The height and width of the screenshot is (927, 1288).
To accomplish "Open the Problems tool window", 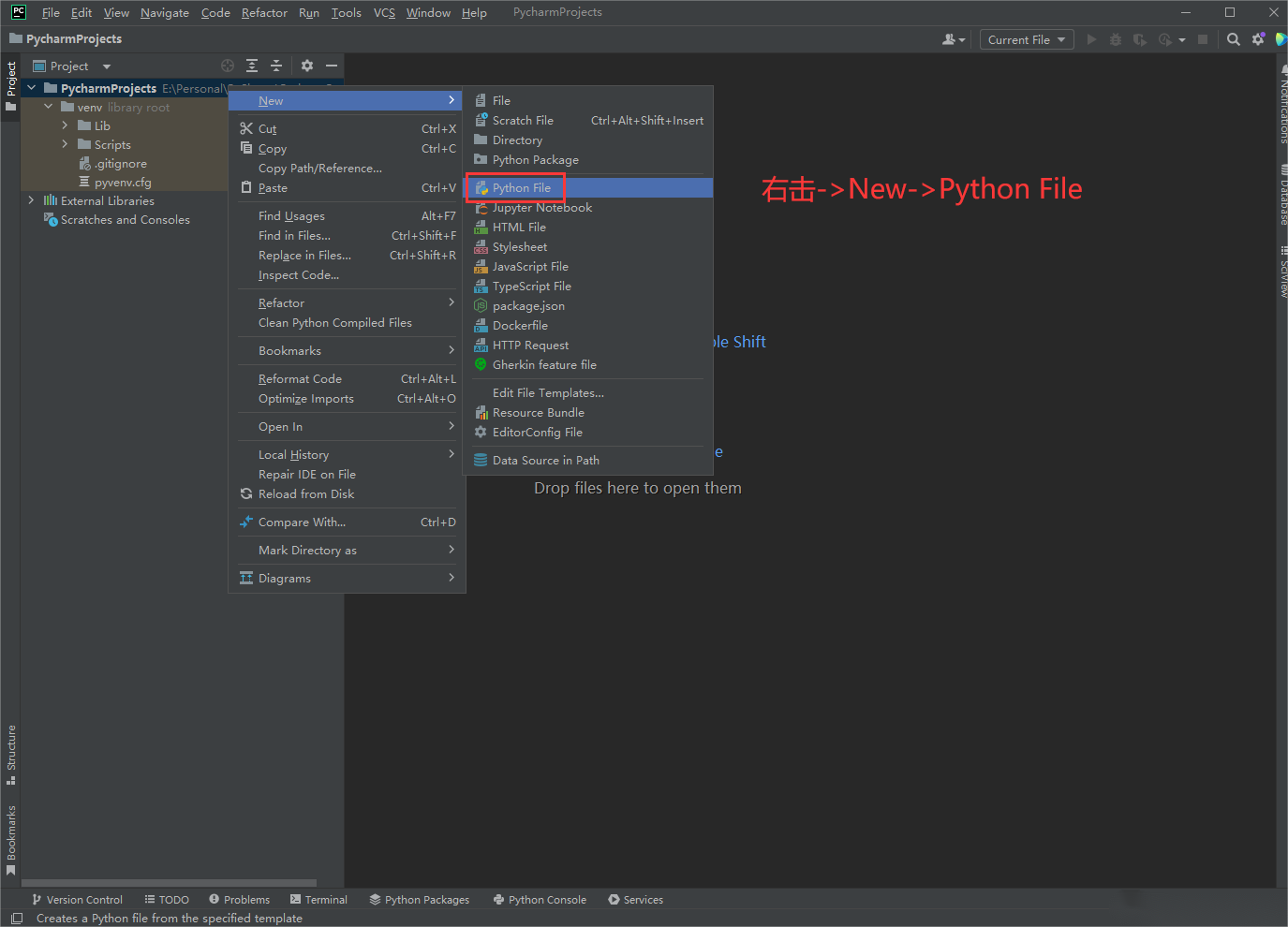I will tap(240, 900).
